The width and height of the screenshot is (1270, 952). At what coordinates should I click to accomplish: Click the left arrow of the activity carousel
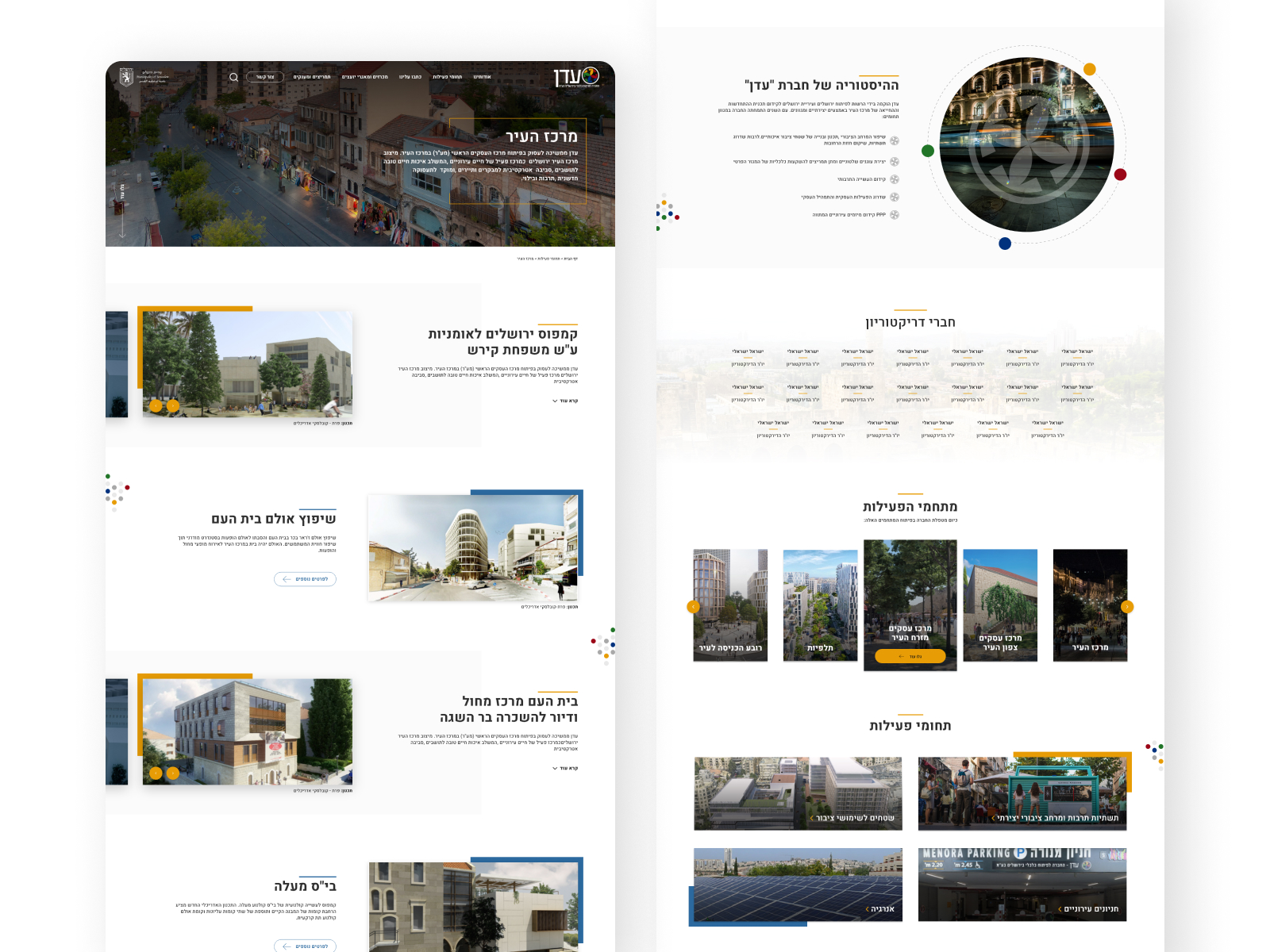tap(693, 607)
